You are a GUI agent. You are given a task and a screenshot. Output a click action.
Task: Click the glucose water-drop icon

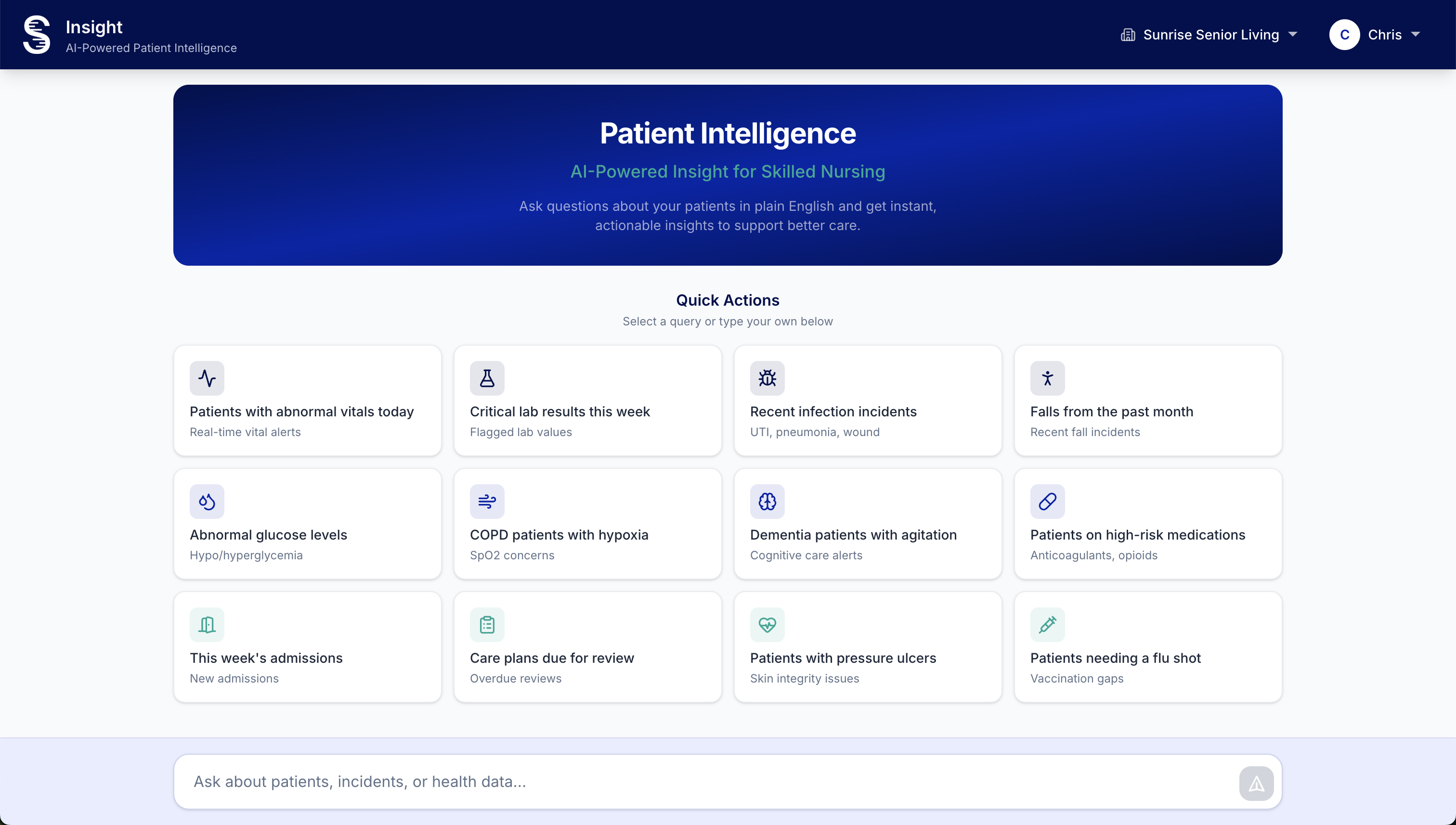coord(207,501)
